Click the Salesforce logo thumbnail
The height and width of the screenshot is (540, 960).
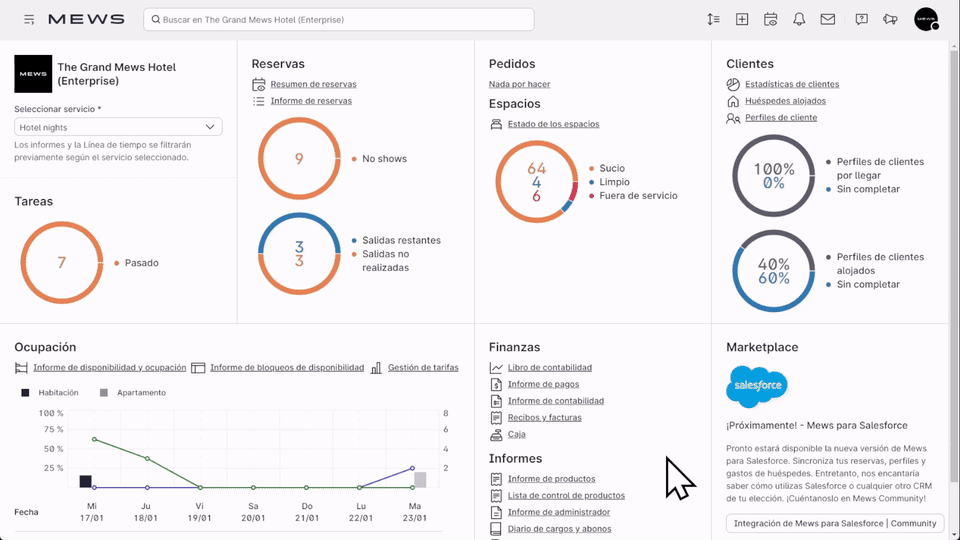tap(757, 387)
